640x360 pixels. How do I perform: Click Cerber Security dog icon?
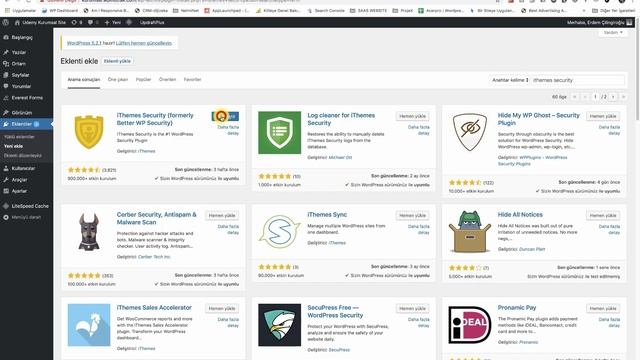(89, 231)
